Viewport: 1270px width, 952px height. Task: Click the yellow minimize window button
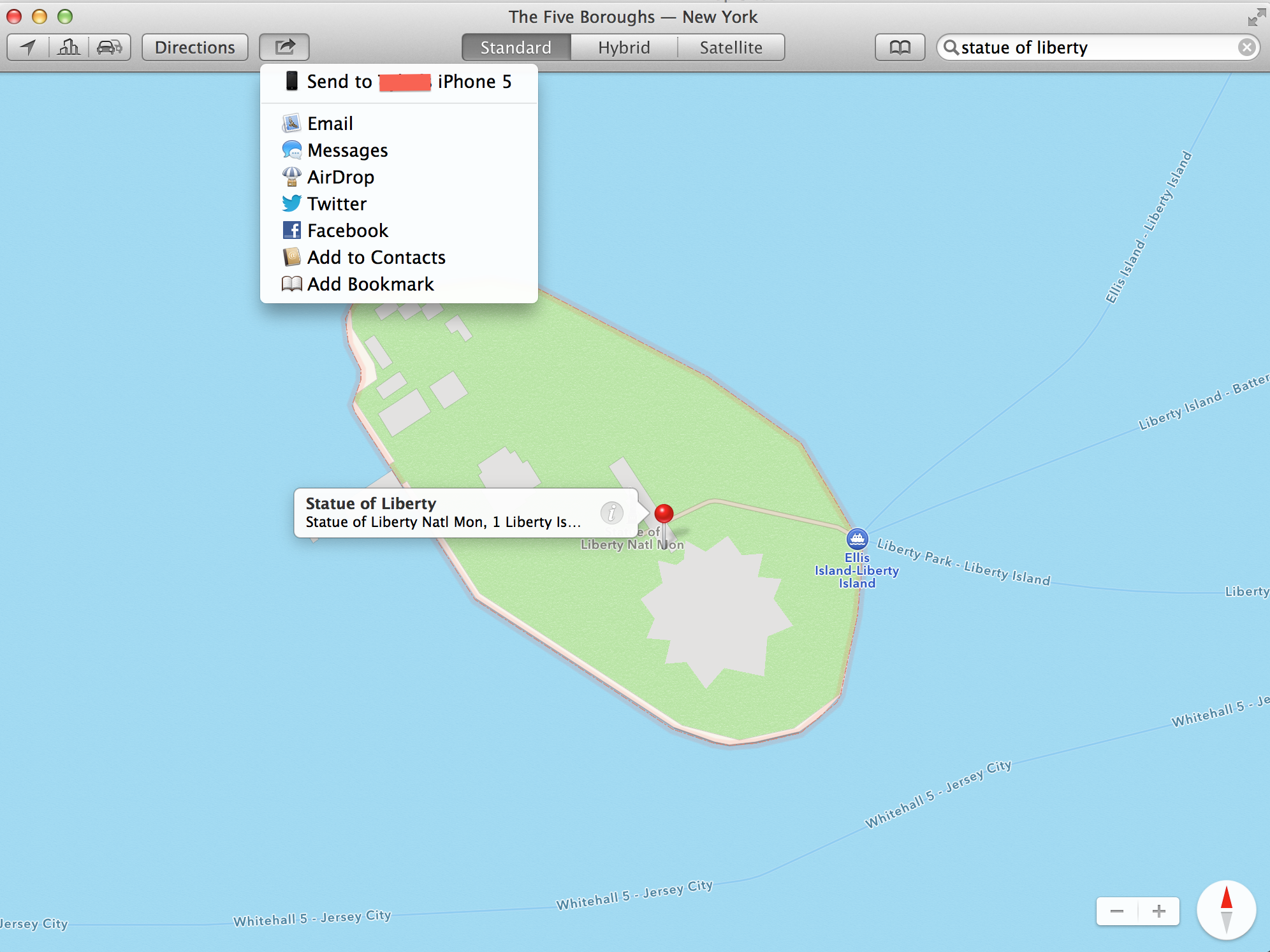(x=40, y=17)
